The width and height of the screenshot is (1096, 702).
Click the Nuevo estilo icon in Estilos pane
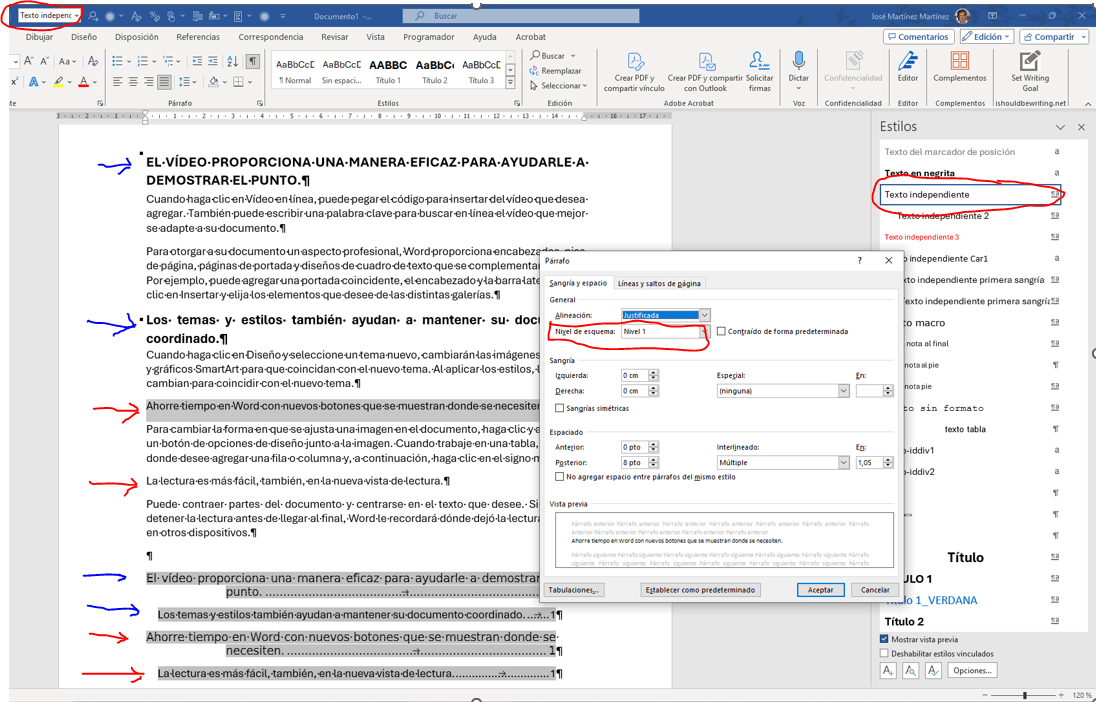pyautogui.click(x=888, y=670)
